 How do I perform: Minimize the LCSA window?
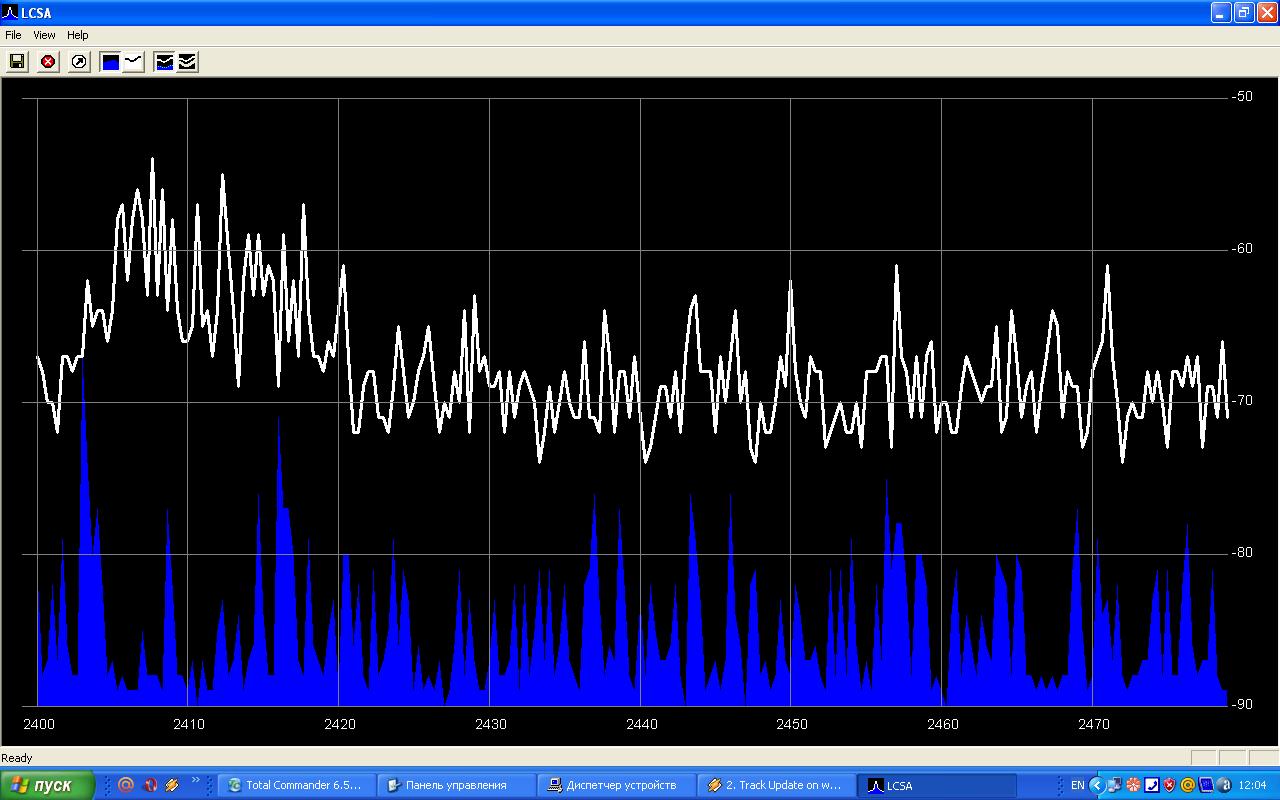1221,13
